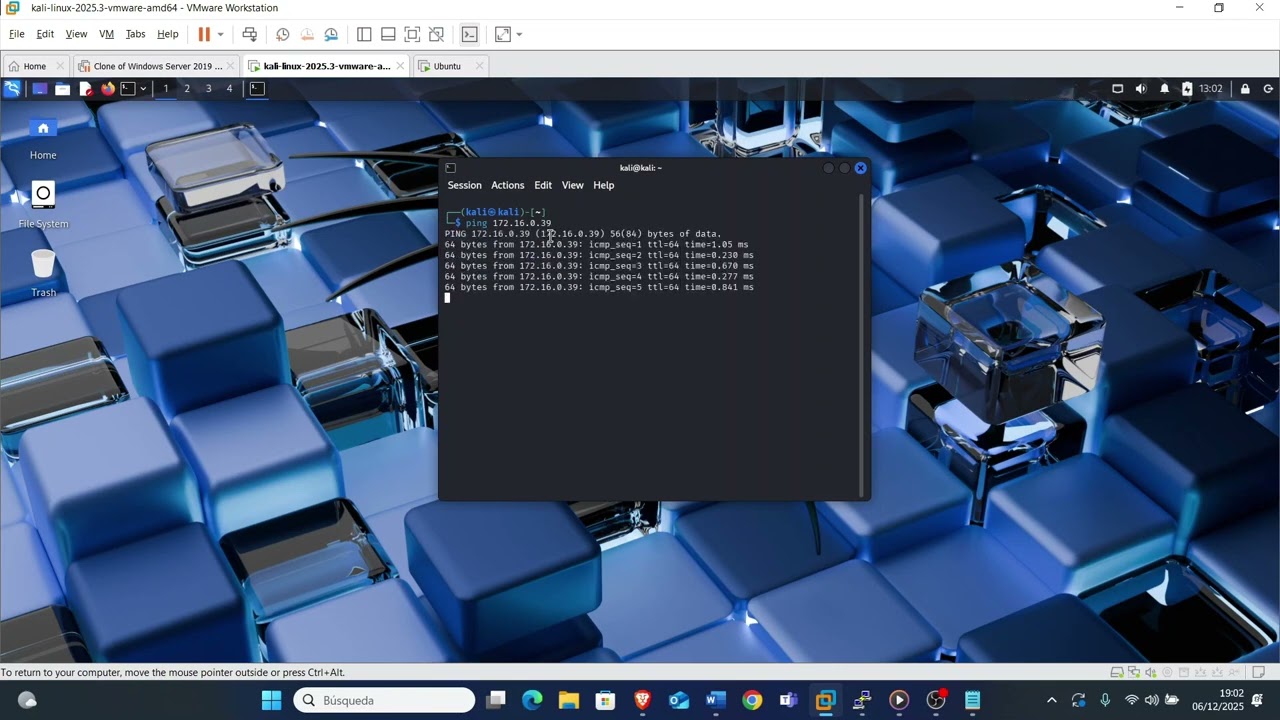Screen dimensions: 1280x720
Task: Click Send Ctrl+Alt+Del toolbar icon
Action: pyautogui.click(x=250, y=34)
